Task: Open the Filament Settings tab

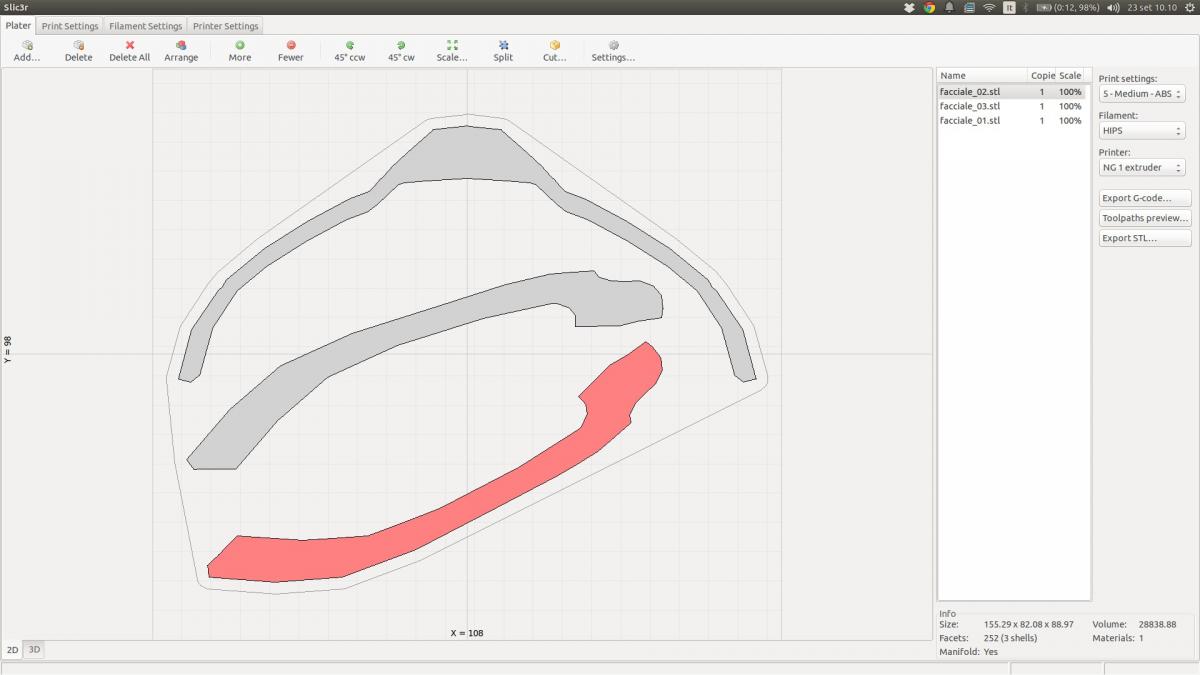Action: 146,26
